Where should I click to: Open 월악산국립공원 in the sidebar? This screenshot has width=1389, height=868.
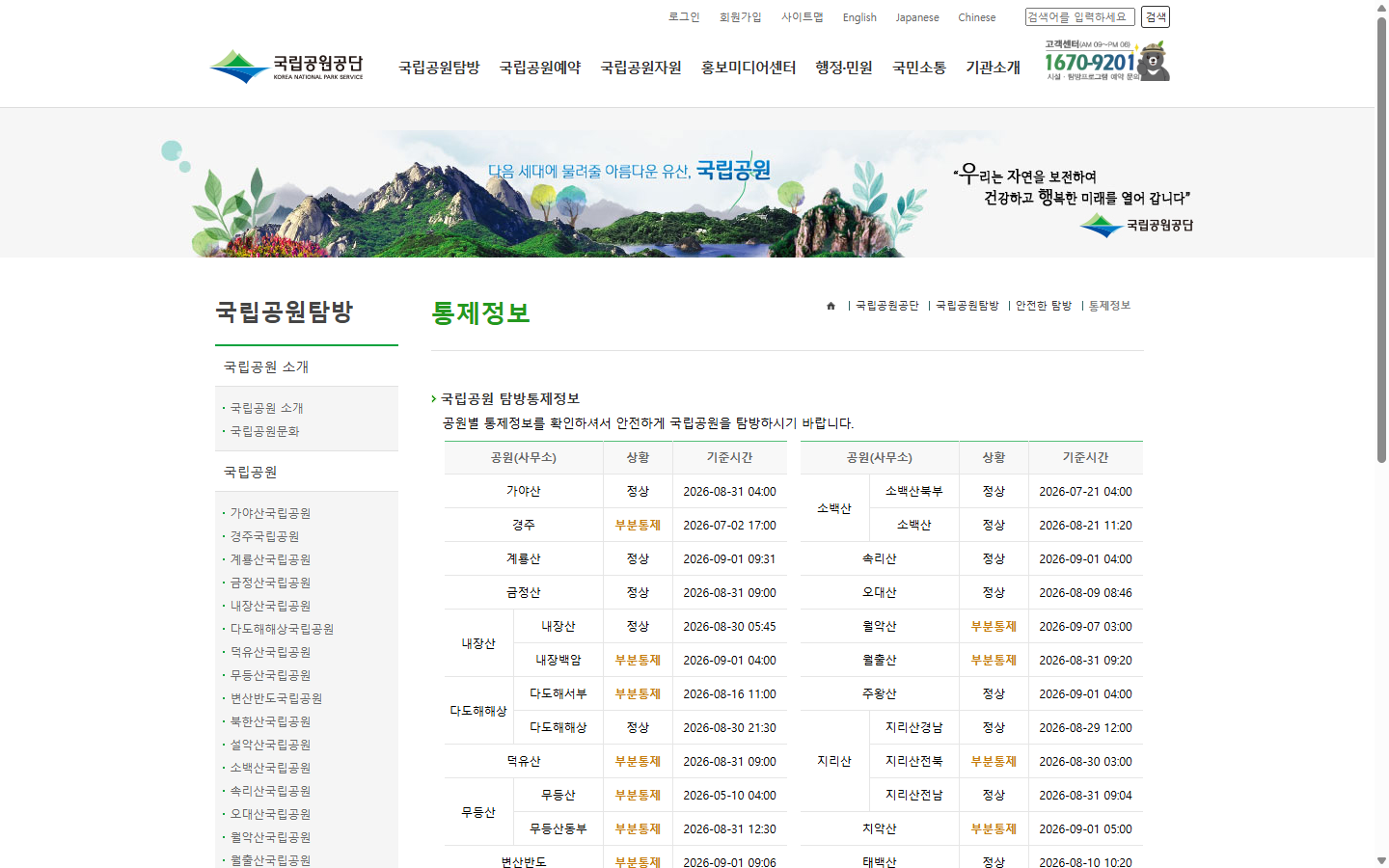click(270, 837)
